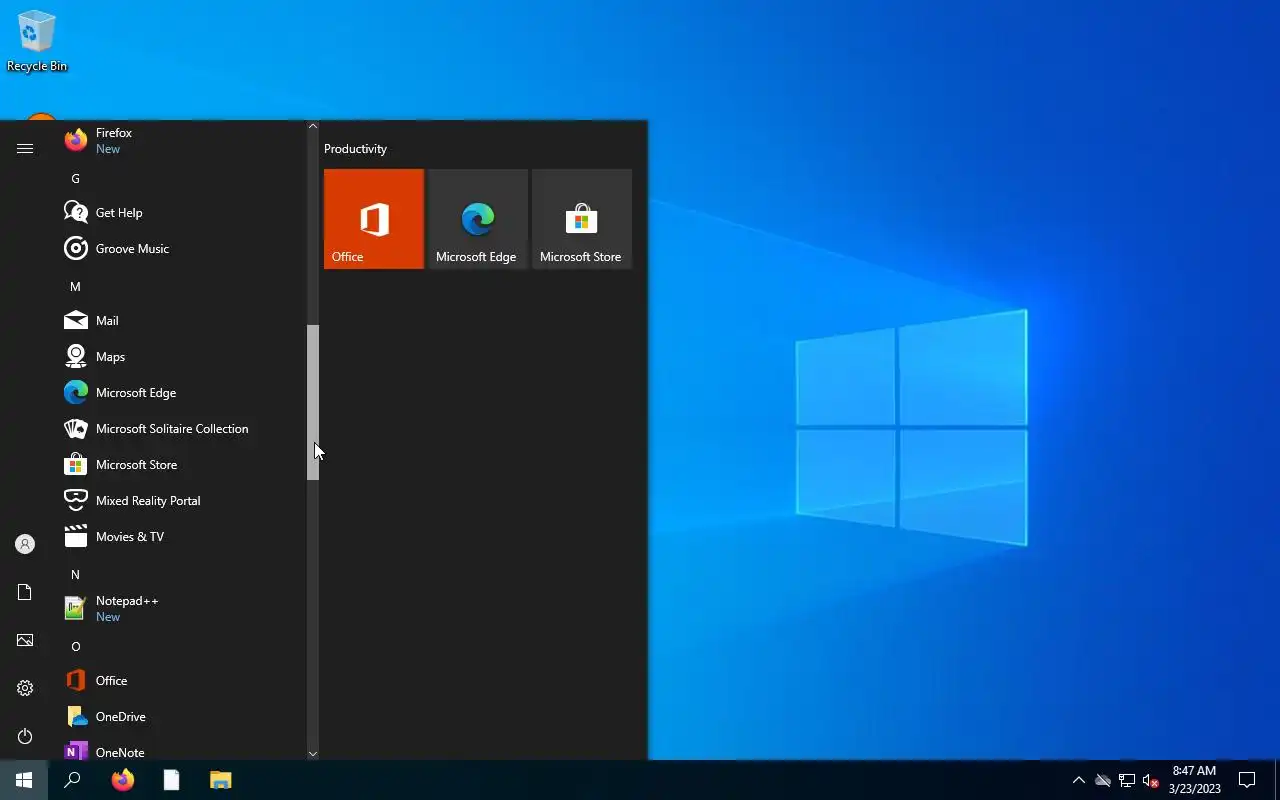This screenshot has height=800, width=1280.
Task: Expand the Start menu hamburger navigation
Action: coord(25,148)
